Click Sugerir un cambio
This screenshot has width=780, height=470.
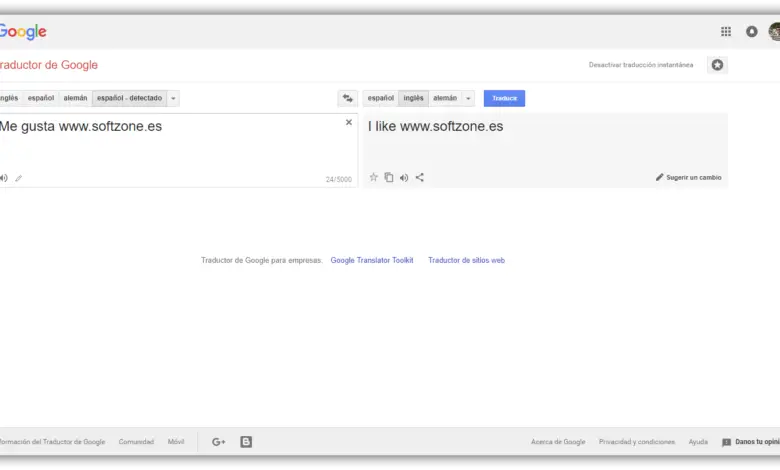(x=688, y=177)
